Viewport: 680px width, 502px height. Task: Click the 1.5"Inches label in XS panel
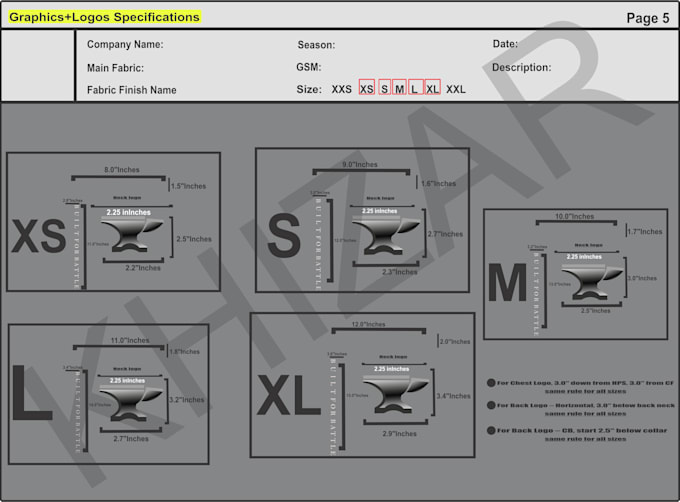point(189,186)
